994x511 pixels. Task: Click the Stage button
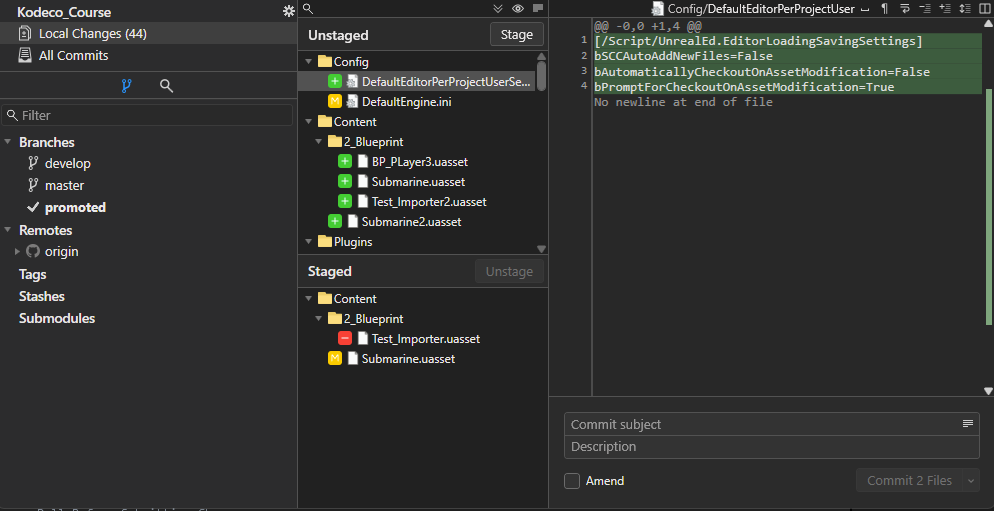coord(517,35)
